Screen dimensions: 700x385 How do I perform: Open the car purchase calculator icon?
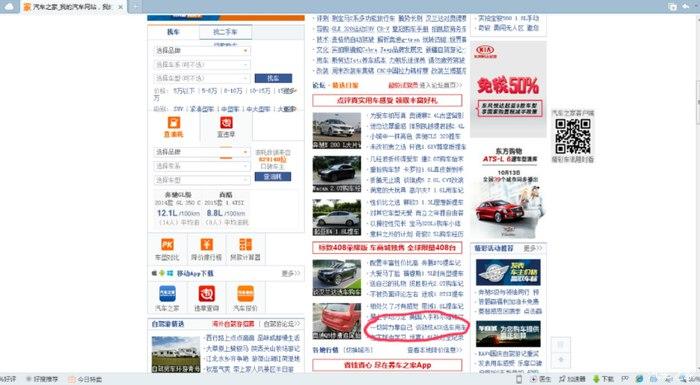(245, 244)
